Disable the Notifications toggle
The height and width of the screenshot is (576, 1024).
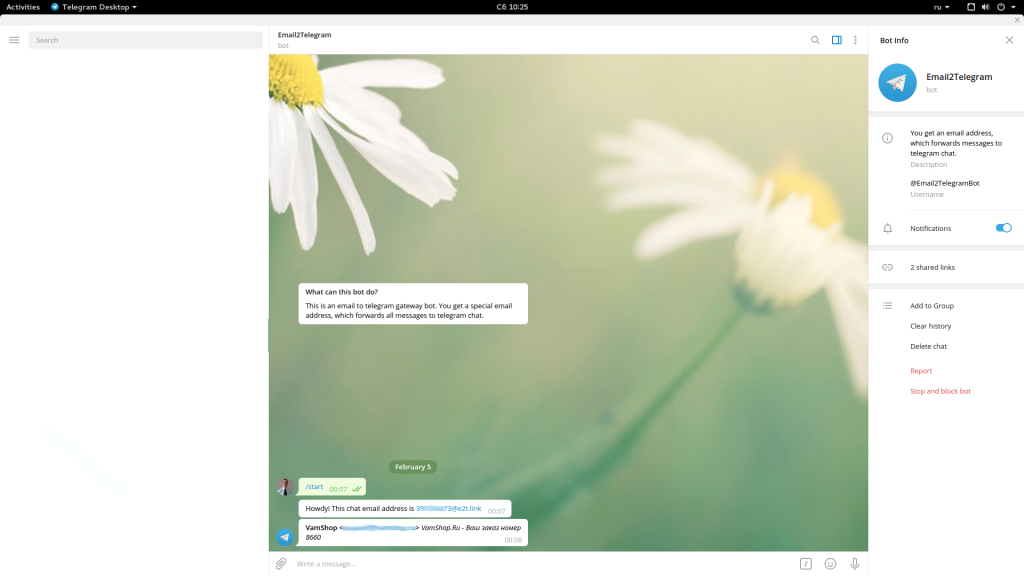(1004, 228)
